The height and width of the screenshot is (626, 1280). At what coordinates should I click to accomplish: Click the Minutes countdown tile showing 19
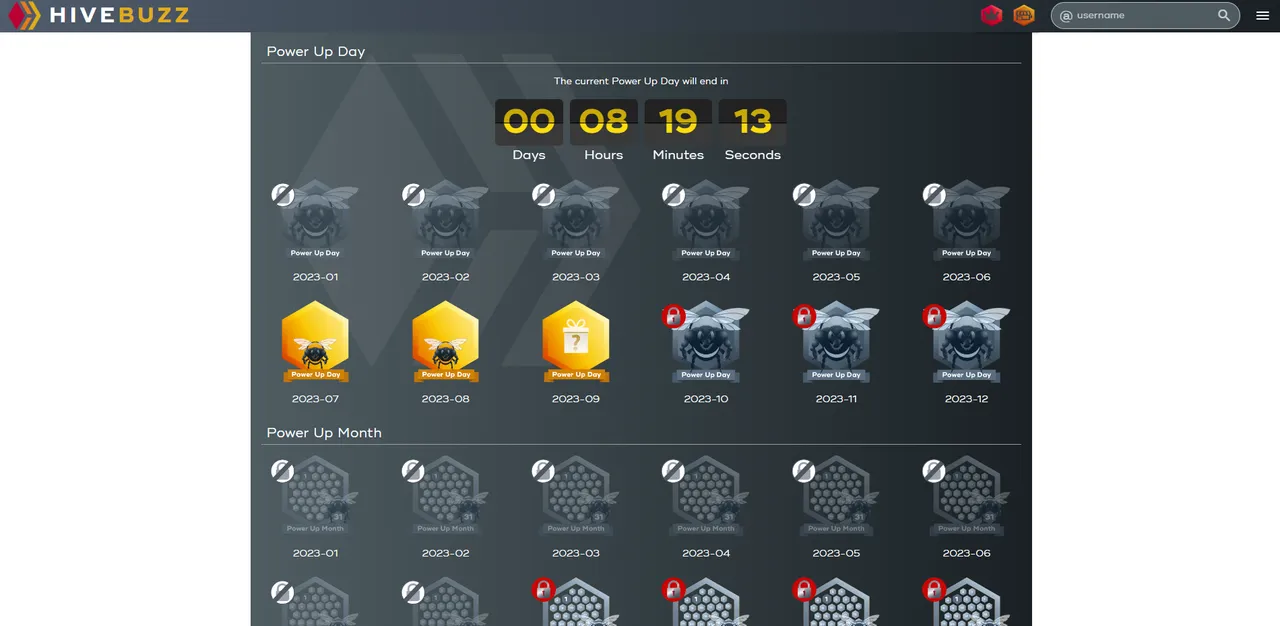point(678,122)
